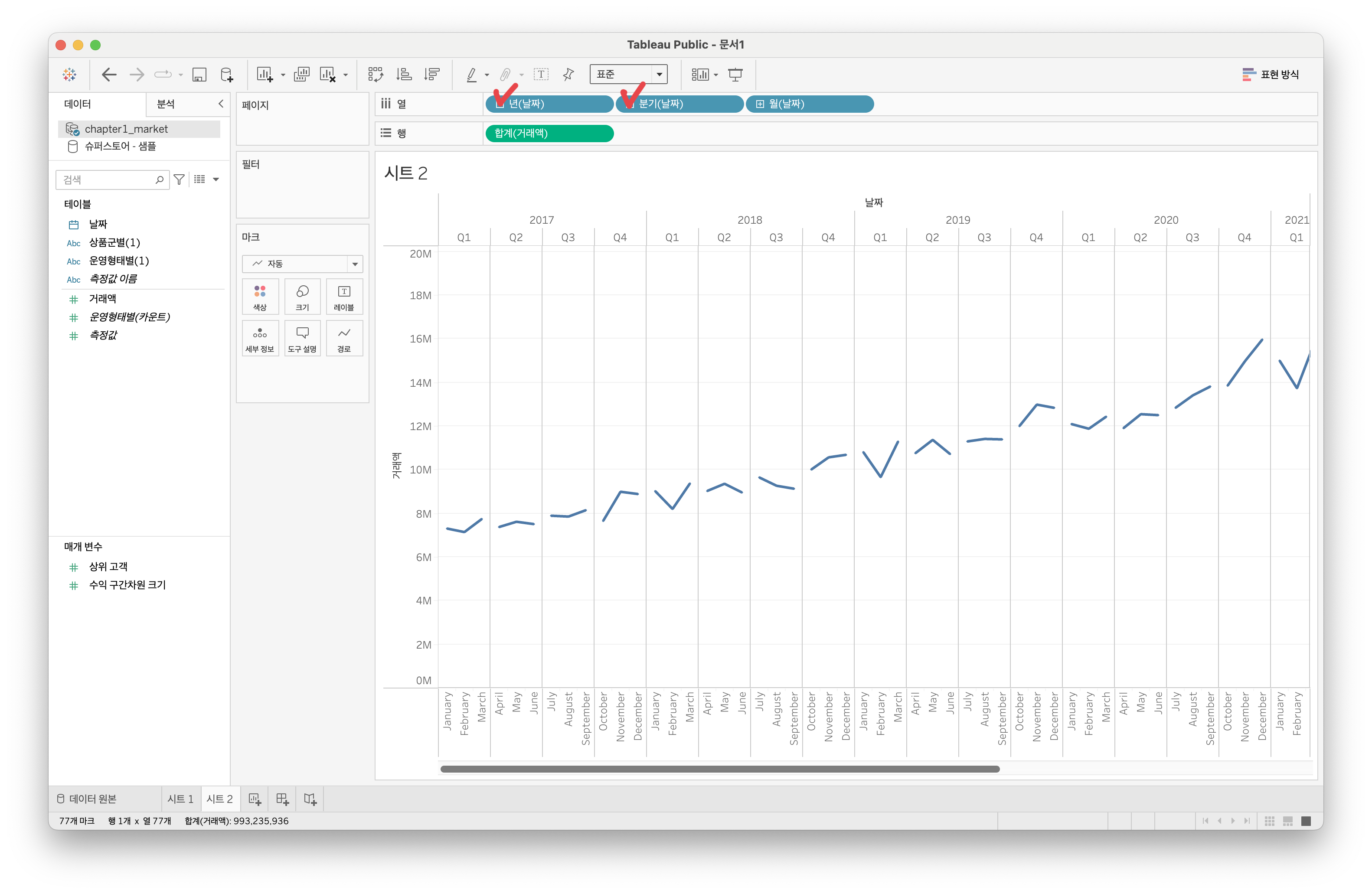Open presentation mode
1372x894 pixels.
[735, 75]
